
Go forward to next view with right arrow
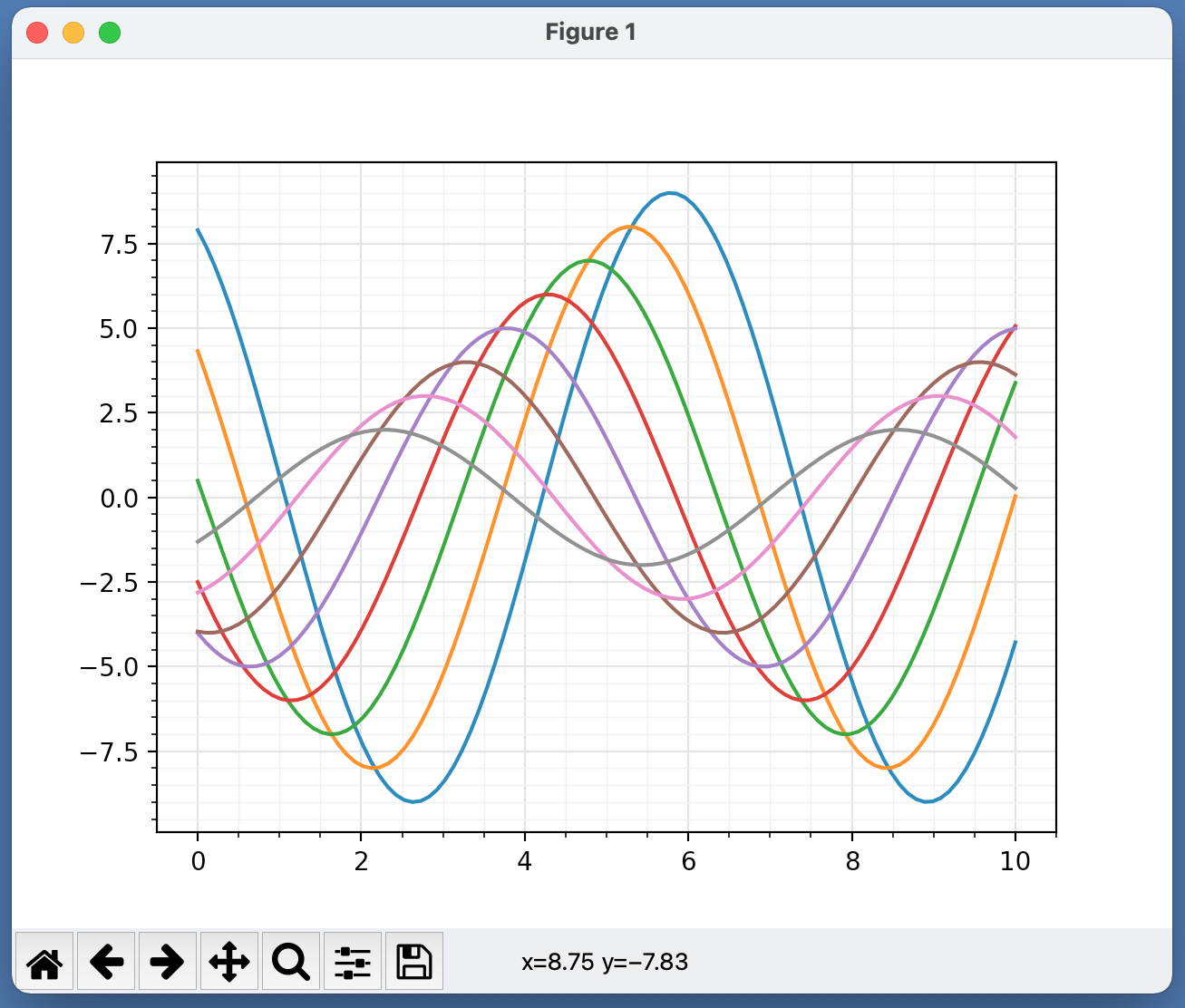(167, 961)
